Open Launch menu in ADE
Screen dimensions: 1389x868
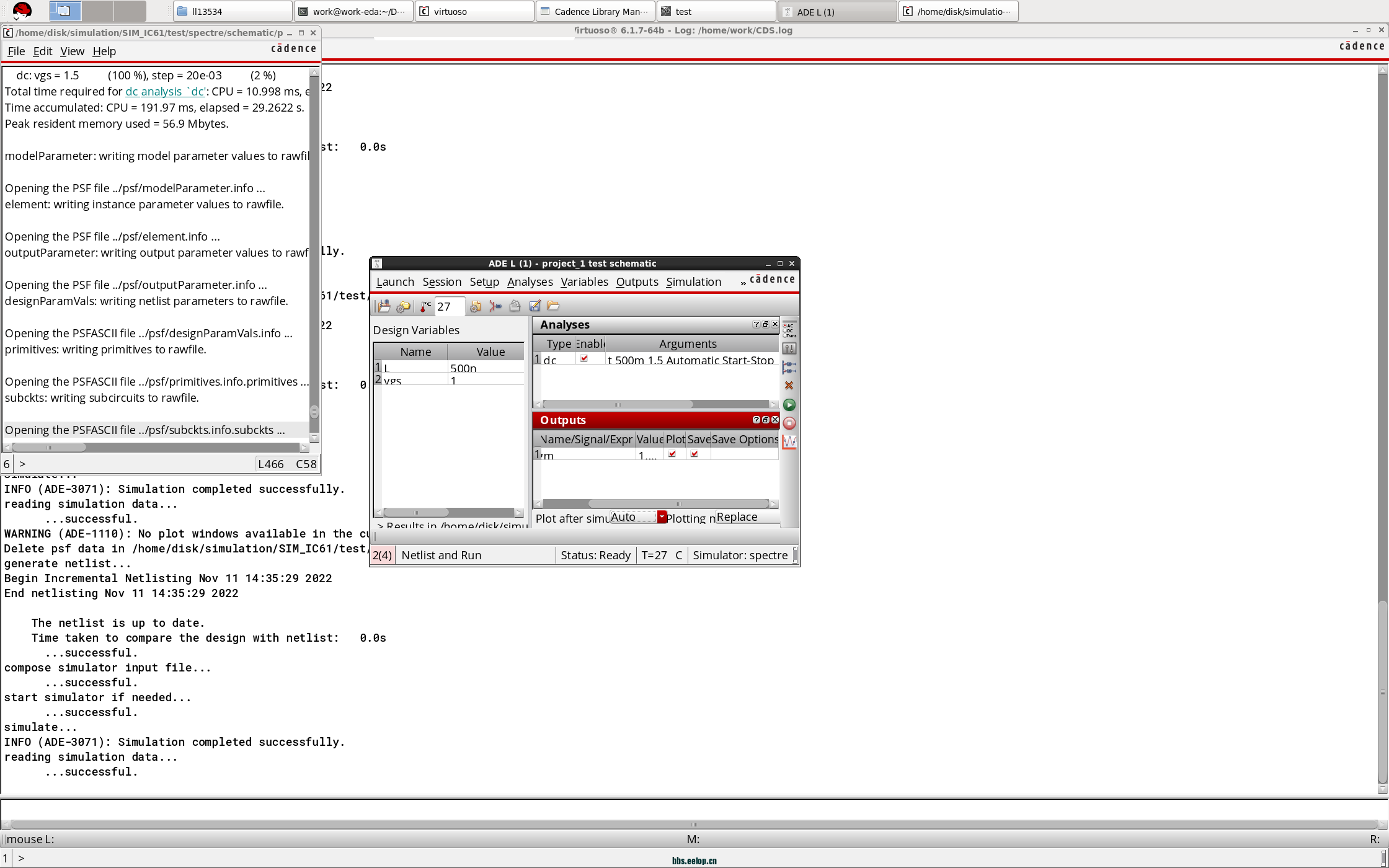click(x=395, y=282)
